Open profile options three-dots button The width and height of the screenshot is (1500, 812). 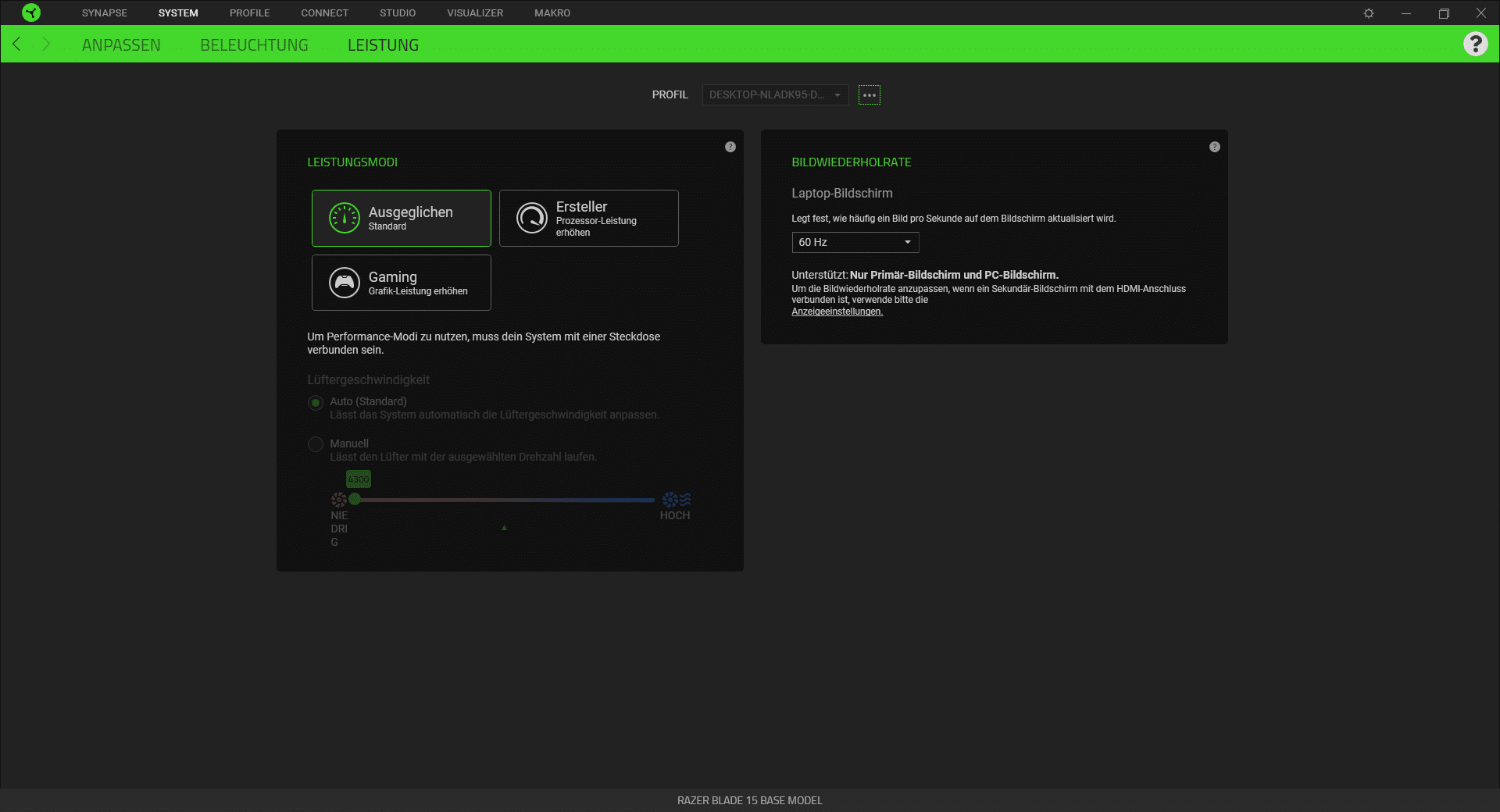[869, 95]
